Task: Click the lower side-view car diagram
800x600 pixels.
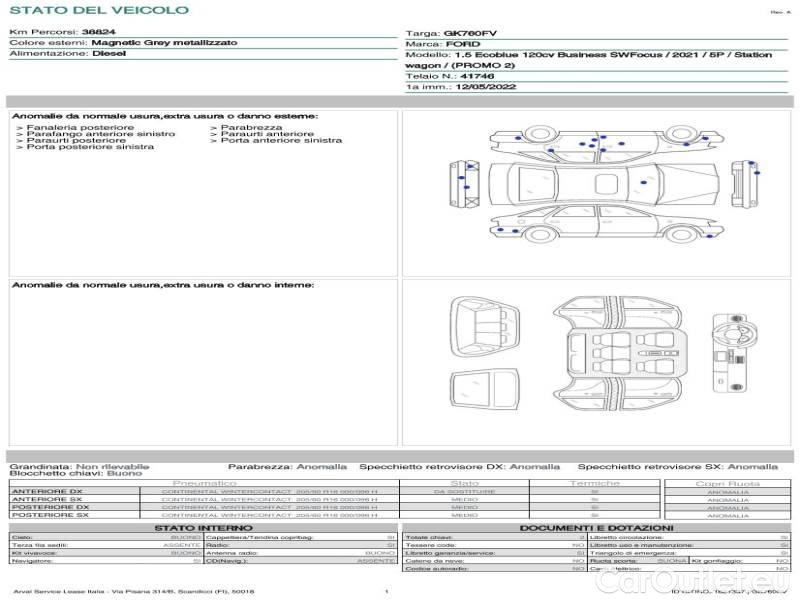Action: click(x=607, y=226)
